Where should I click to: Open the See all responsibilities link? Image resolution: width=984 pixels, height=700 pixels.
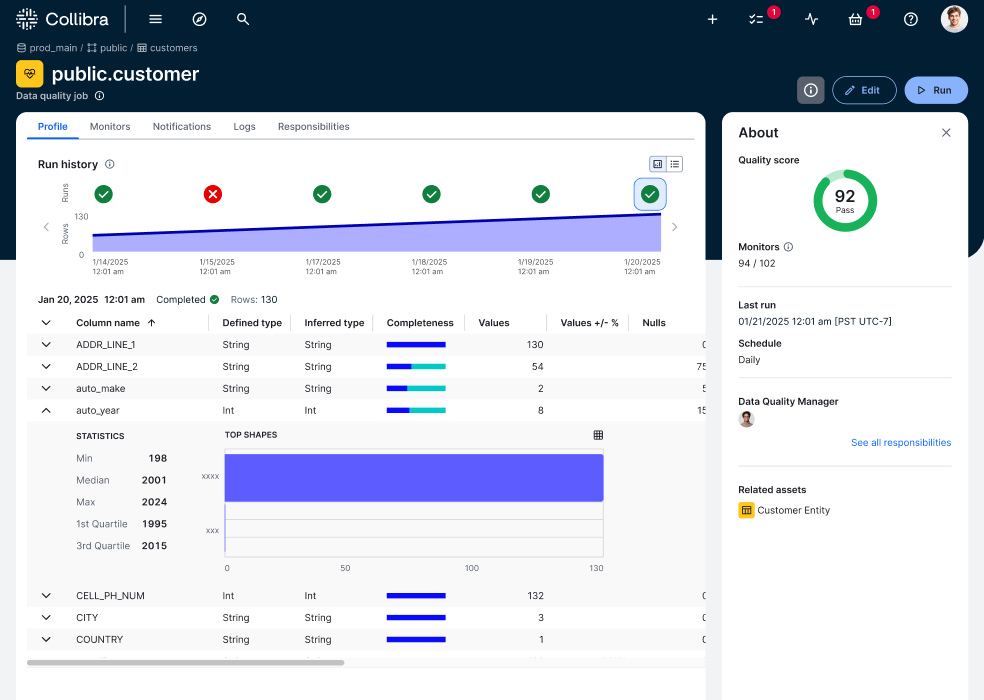(x=901, y=442)
